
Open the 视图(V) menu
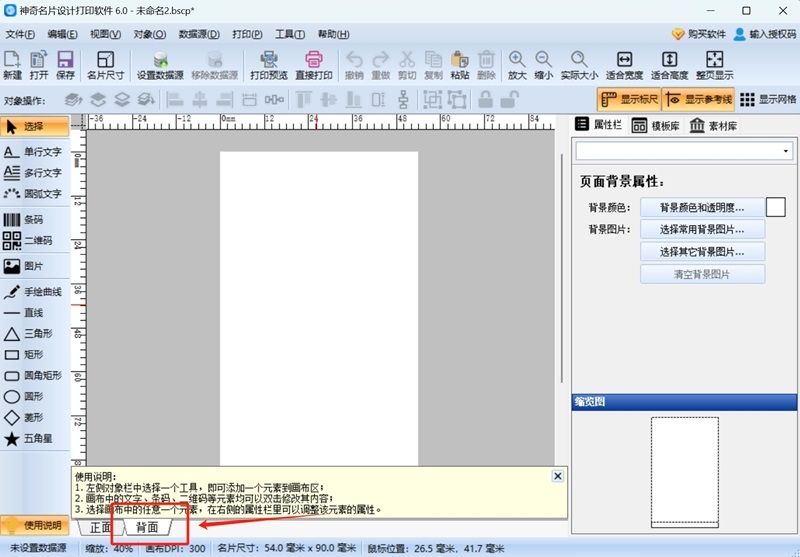point(105,34)
